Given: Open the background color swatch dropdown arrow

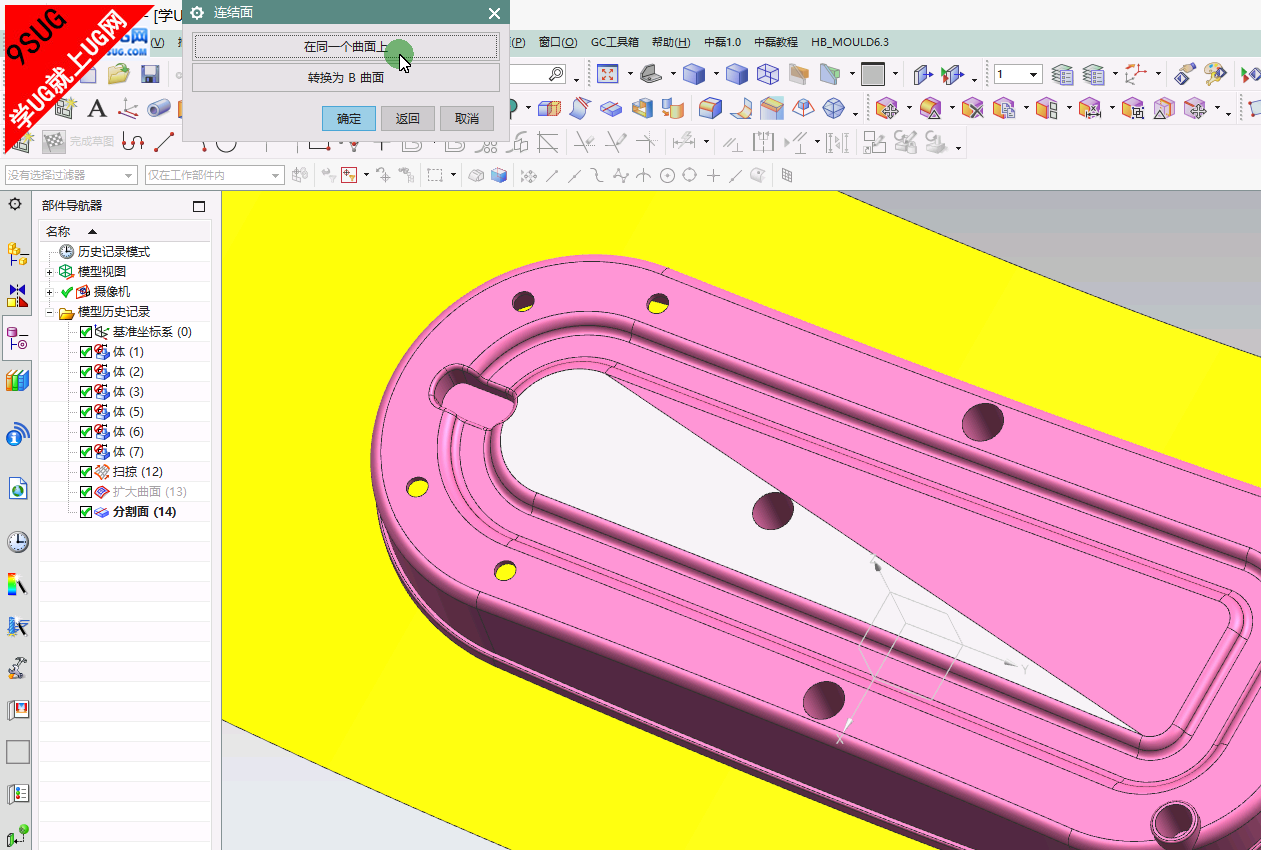Looking at the screenshot, I should (x=895, y=74).
